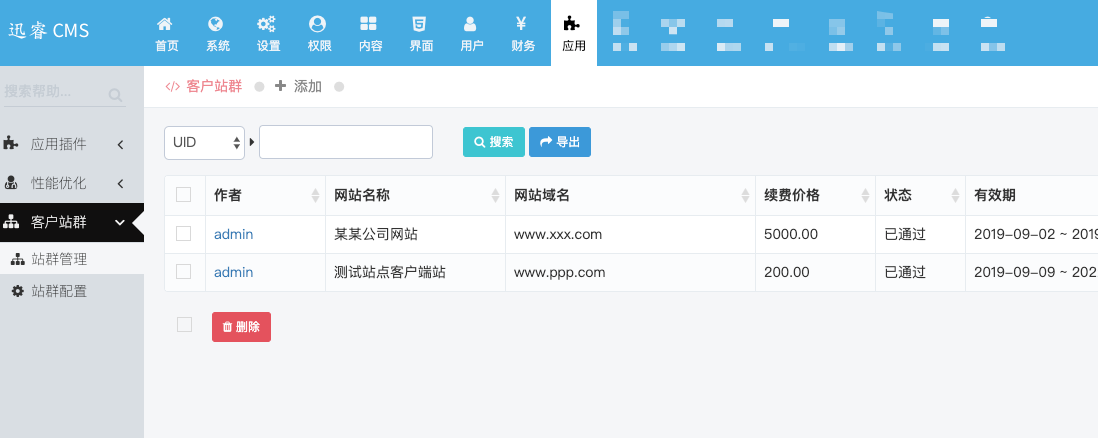Open the 权限 user-circle icon
The height and width of the screenshot is (438, 1098).
point(317,24)
